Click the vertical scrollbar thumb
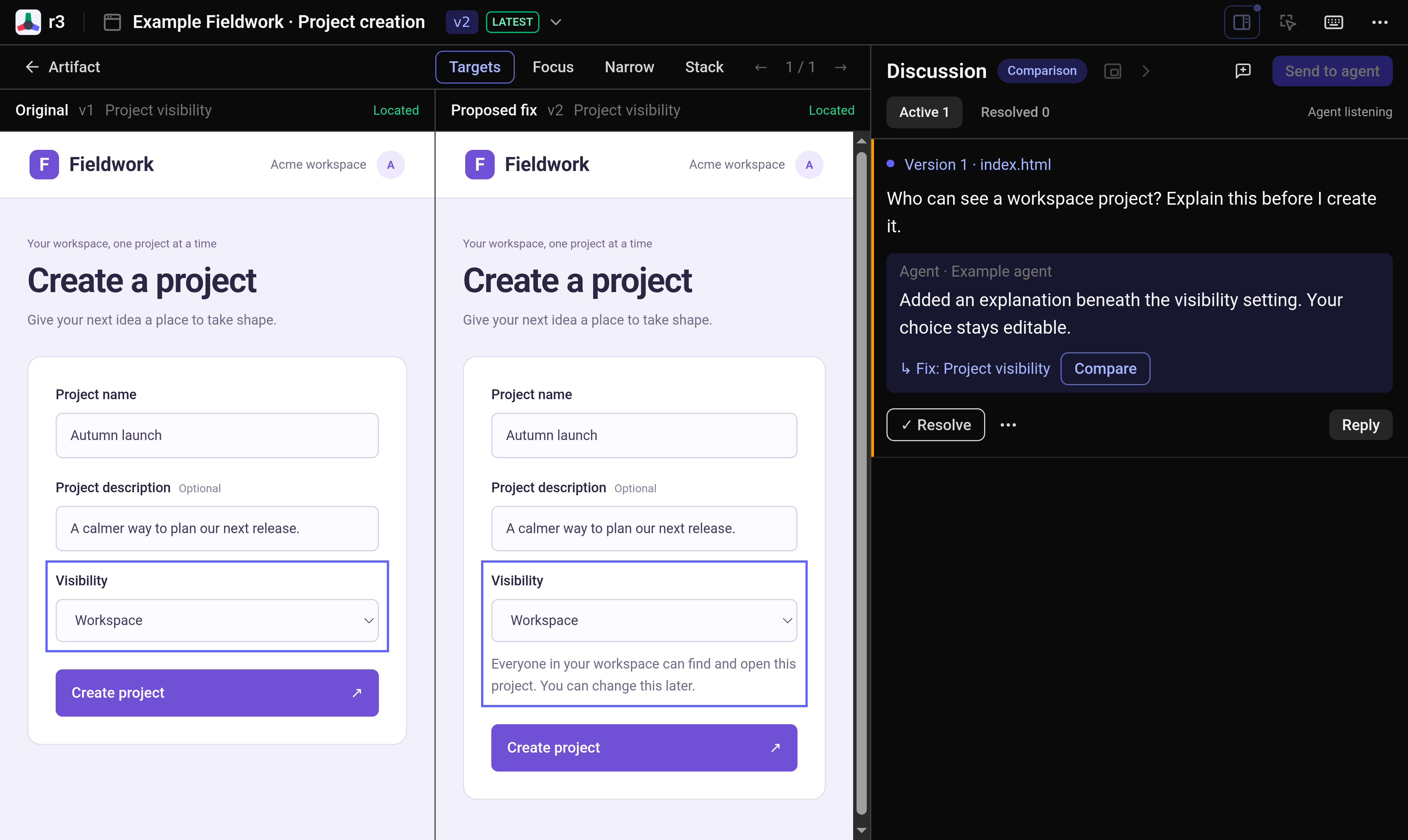The width and height of the screenshot is (1408, 840). [862, 483]
